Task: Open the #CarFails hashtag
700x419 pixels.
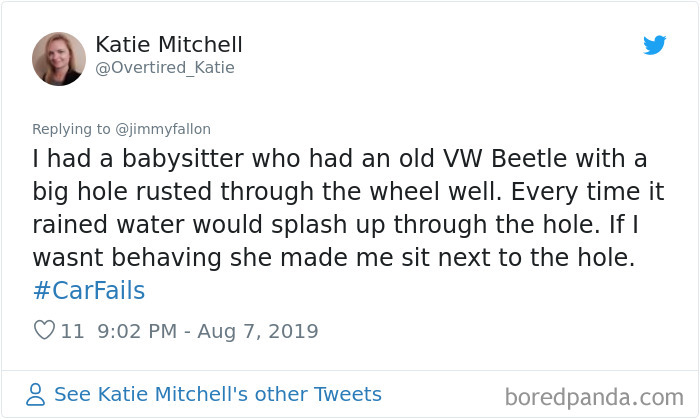Action: [89, 291]
